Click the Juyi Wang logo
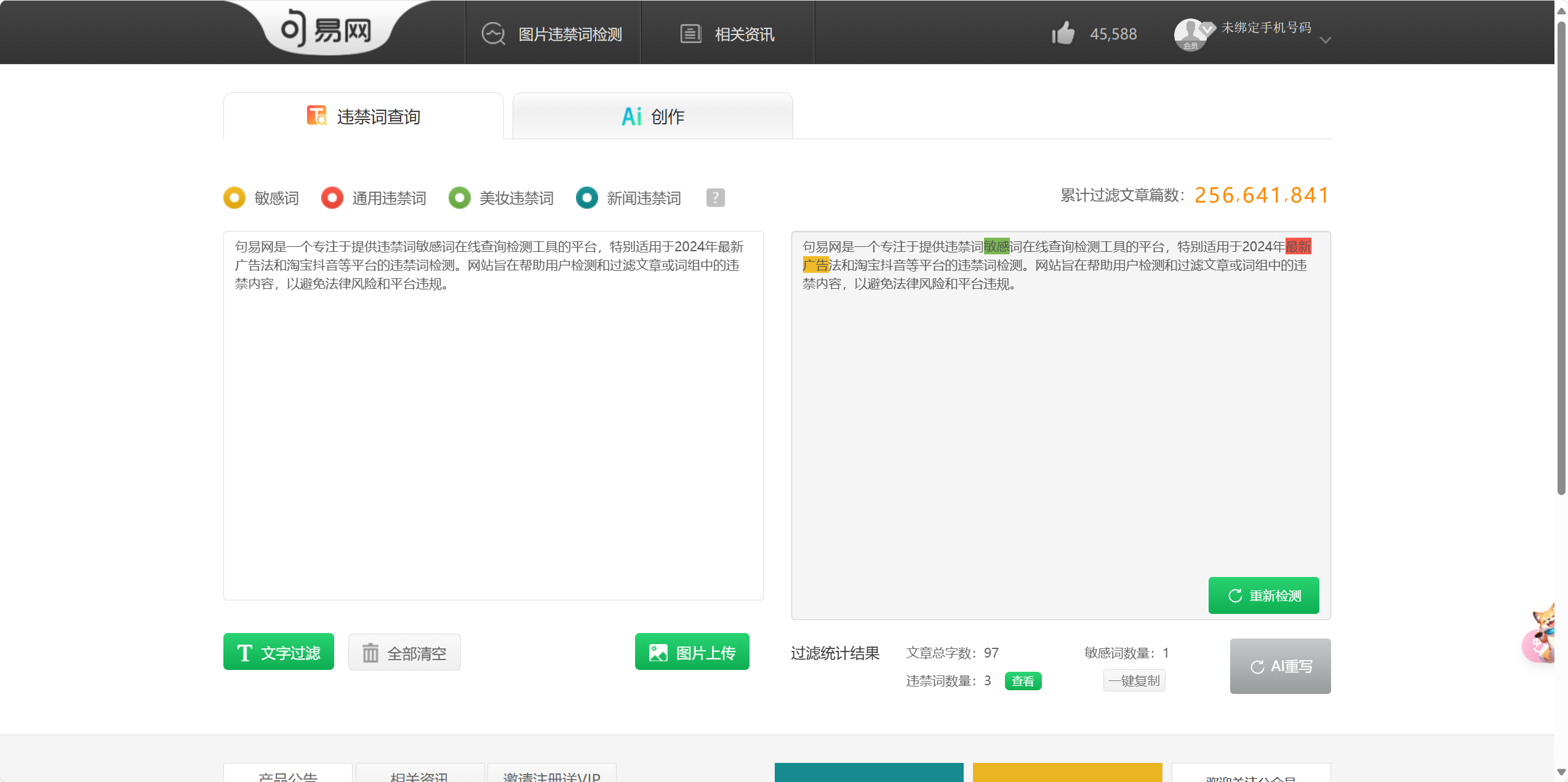The width and height of the screenshot is (1568, 782). tap(327, 30)
